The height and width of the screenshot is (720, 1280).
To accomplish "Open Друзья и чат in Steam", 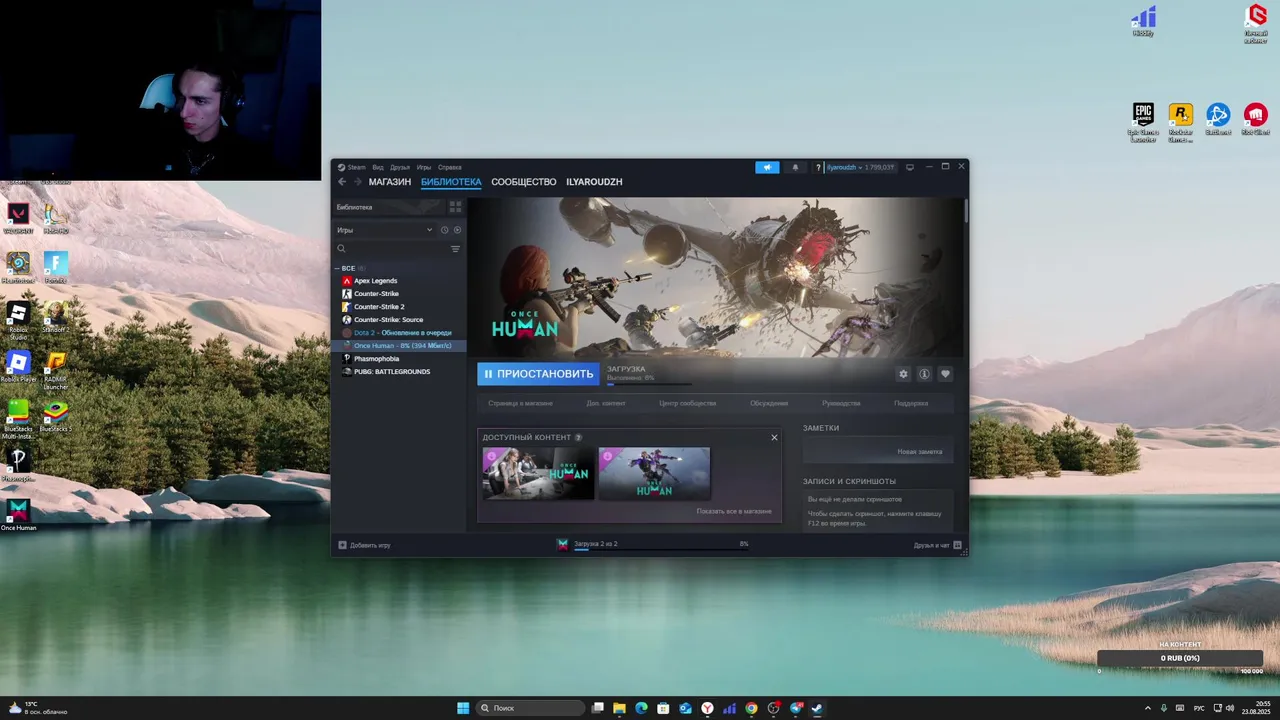I will coord(937,545).
